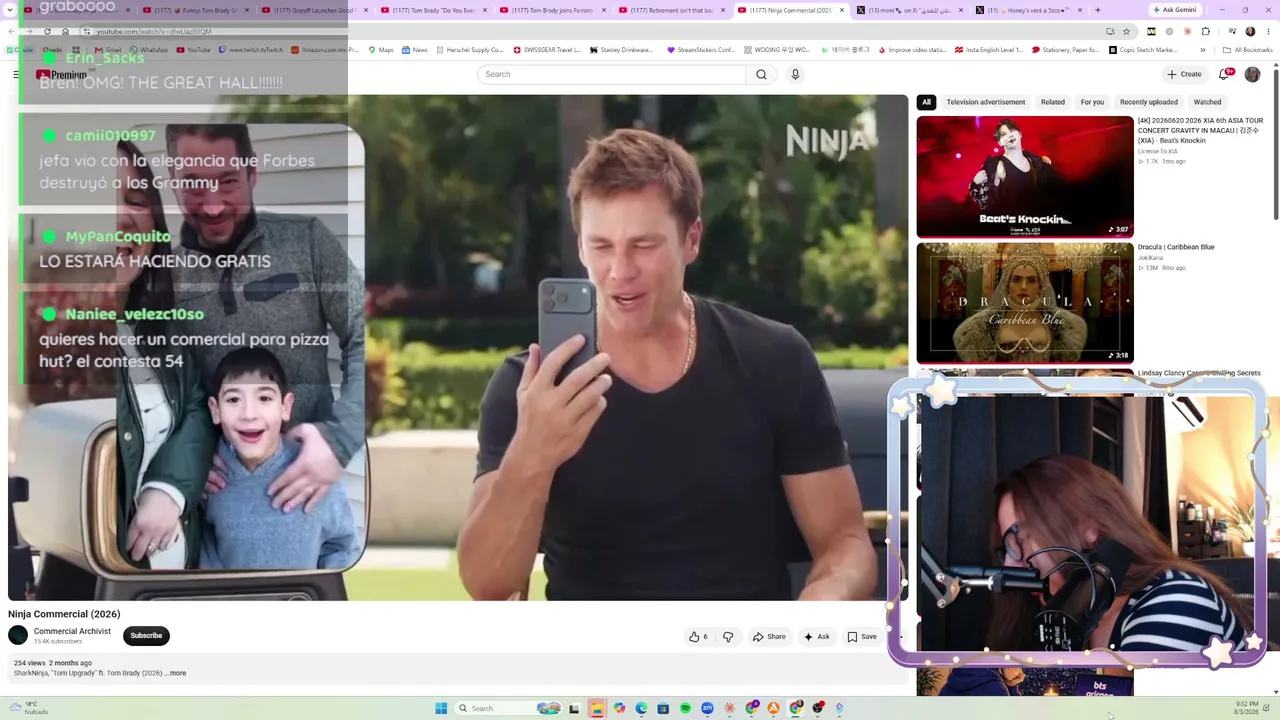Switch to the Tom Brady "Do You Even" tab

pyautogui.click(x=433, y=10)
